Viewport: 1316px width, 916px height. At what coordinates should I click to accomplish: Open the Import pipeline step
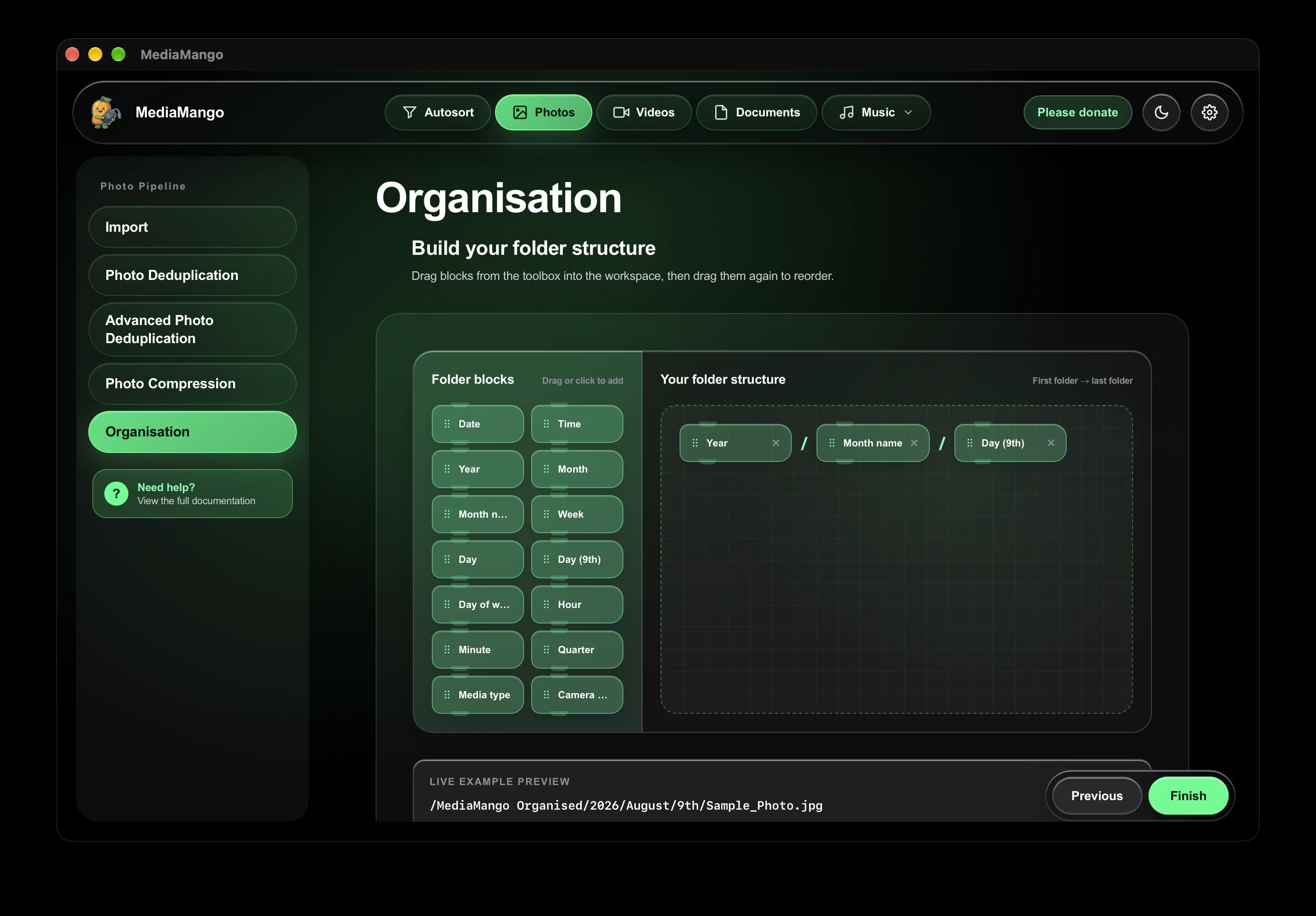192,227
